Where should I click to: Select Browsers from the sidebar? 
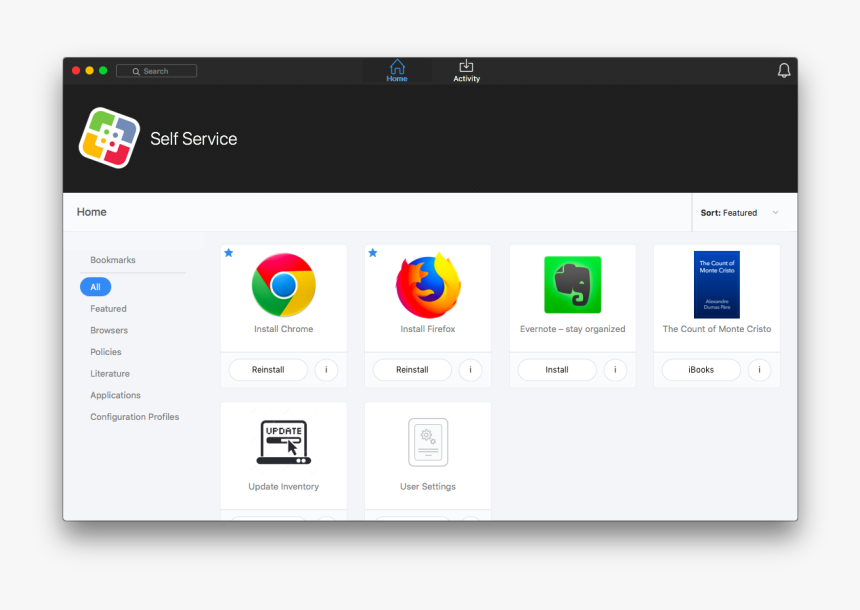108,330
